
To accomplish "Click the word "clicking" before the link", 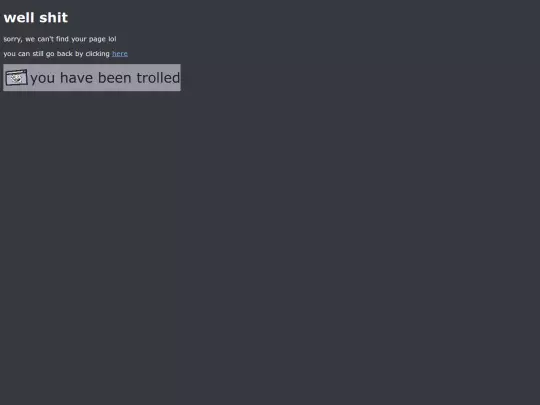I will point(97,54).
